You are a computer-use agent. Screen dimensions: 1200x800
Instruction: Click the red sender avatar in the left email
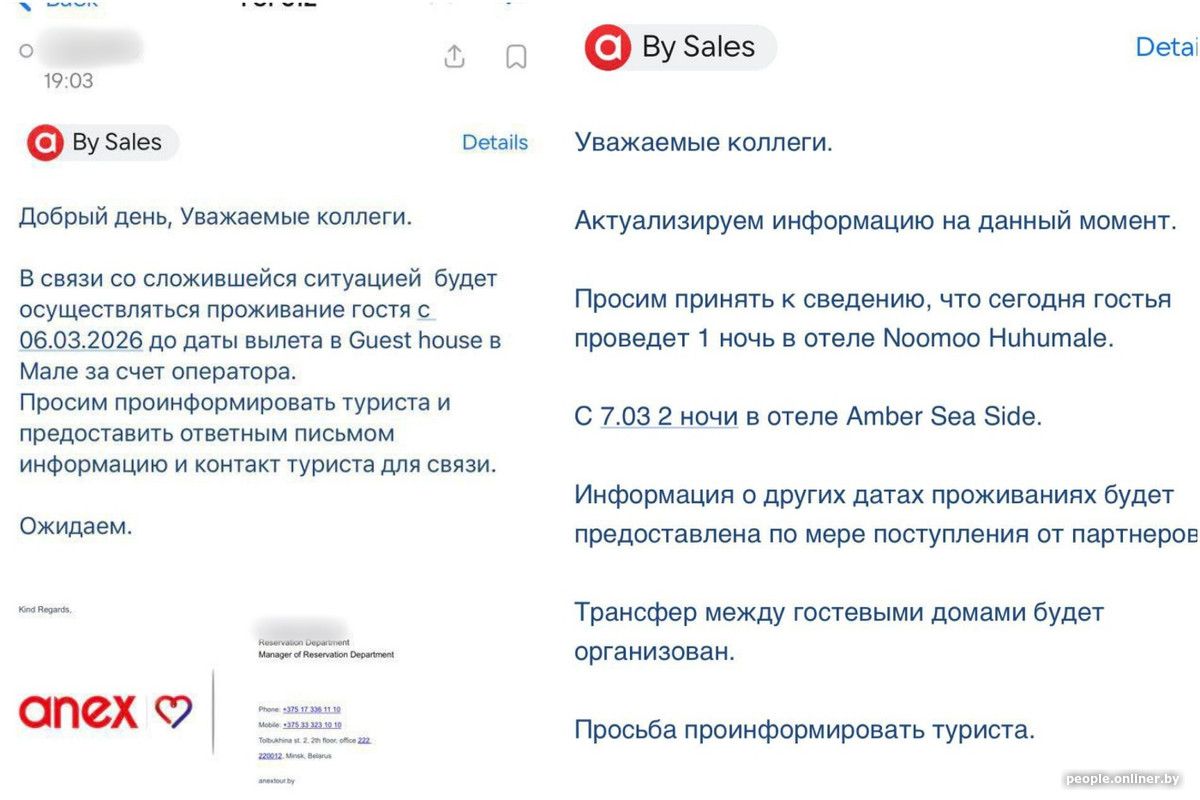[x=45, y=143]
